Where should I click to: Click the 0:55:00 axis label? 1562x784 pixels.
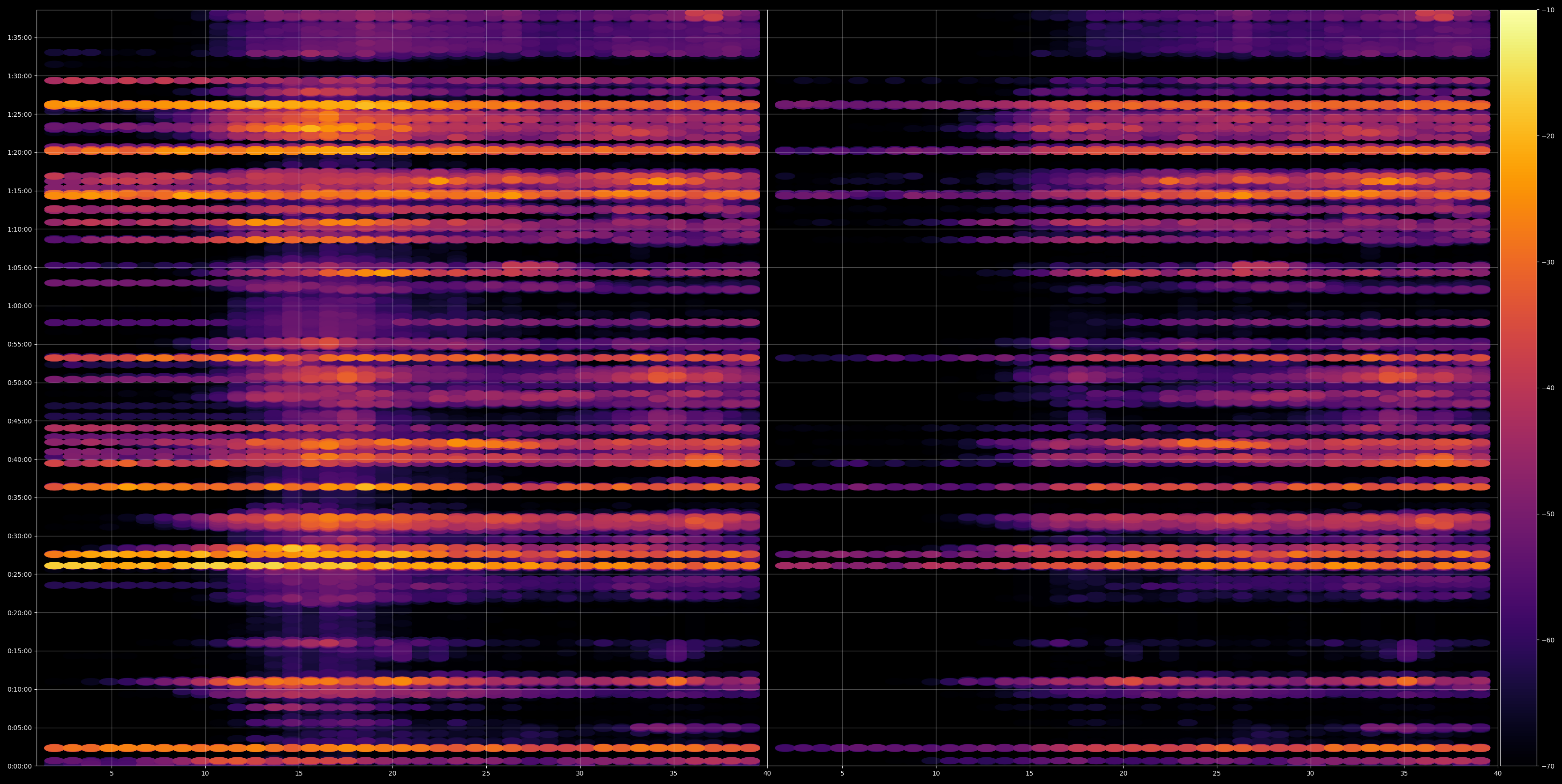point(19,344)
